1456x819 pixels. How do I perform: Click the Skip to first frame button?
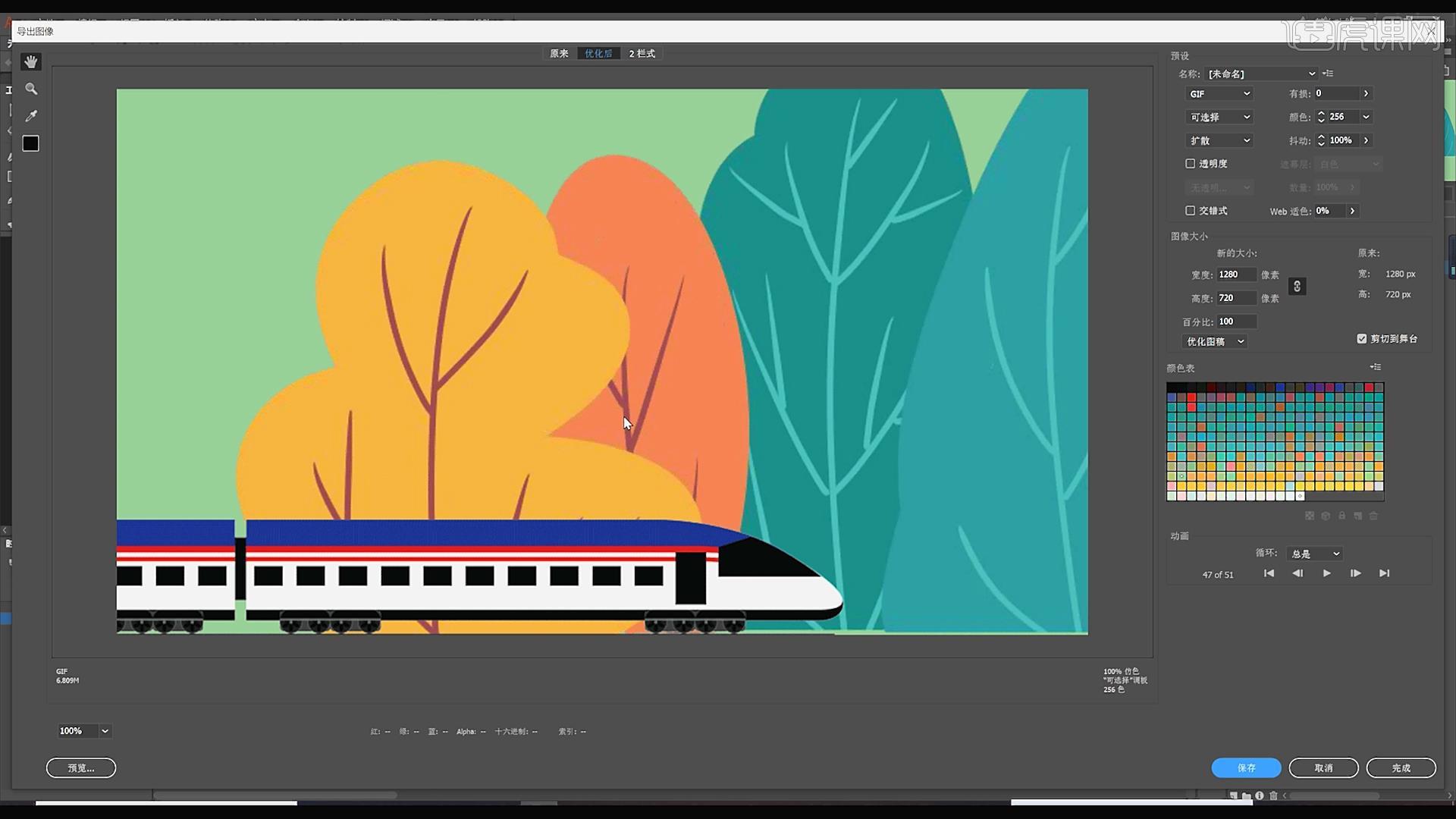1268,573
